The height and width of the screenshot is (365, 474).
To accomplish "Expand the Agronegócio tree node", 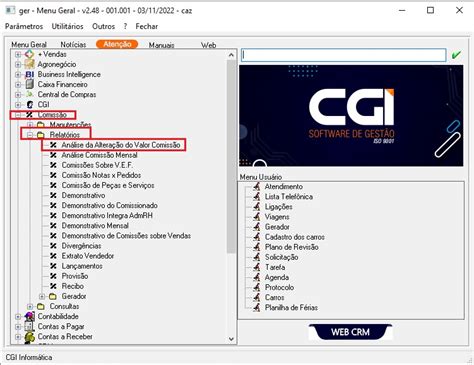I will click(x=18, y=64).
